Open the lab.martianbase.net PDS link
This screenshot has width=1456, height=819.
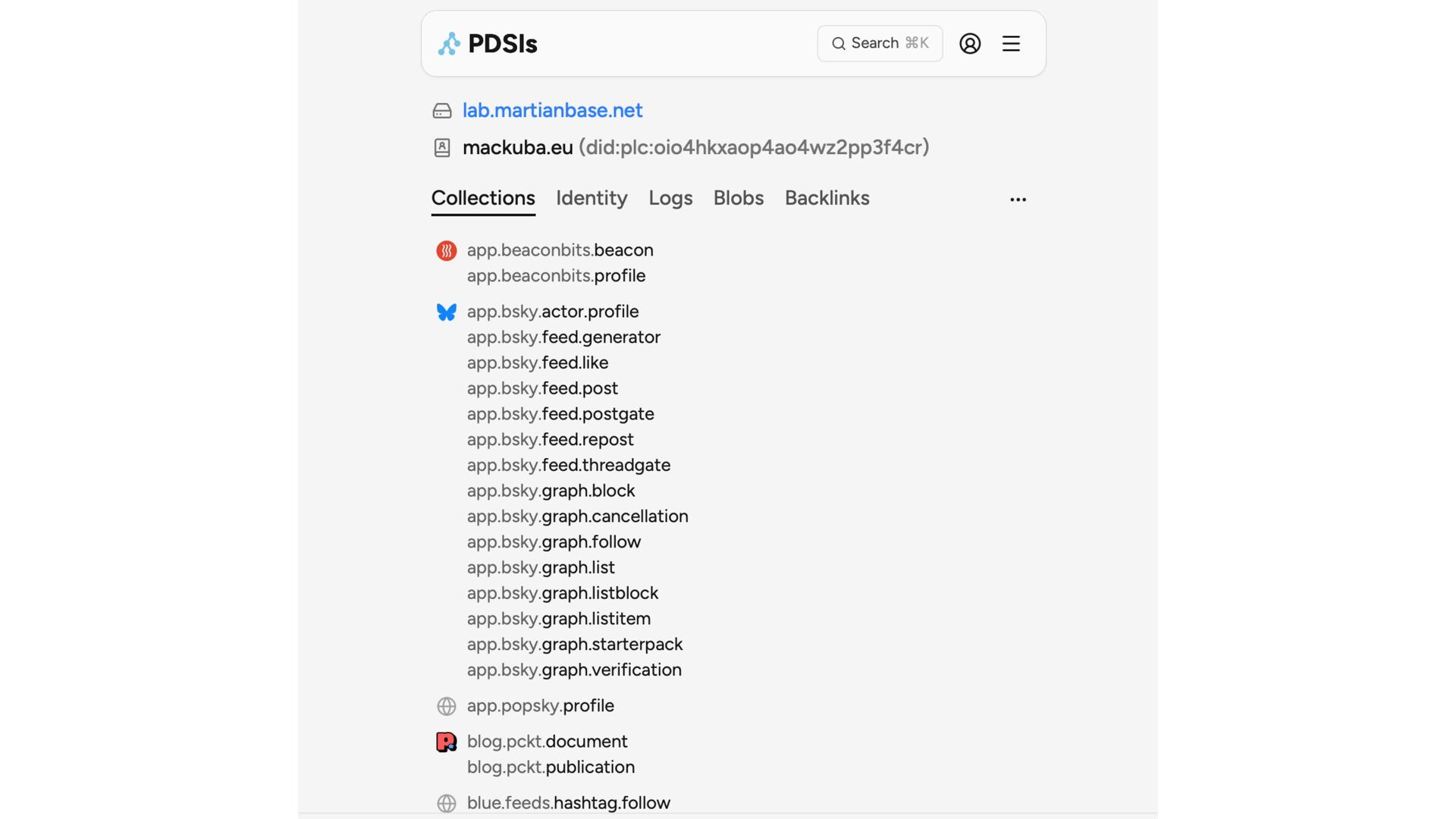[552, 111]
